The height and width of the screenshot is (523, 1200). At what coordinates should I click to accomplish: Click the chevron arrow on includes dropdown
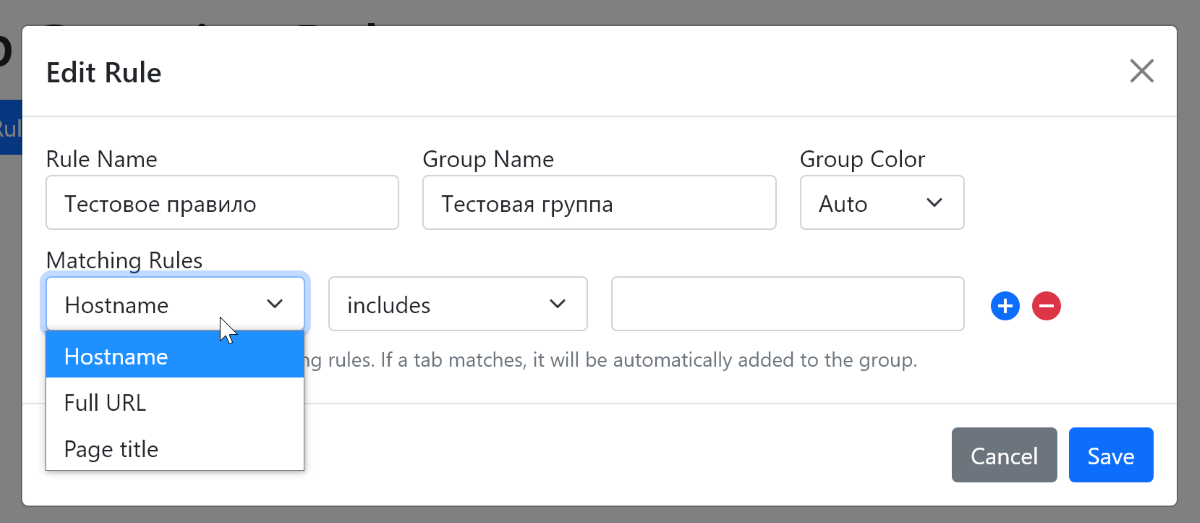pos(558,304)
